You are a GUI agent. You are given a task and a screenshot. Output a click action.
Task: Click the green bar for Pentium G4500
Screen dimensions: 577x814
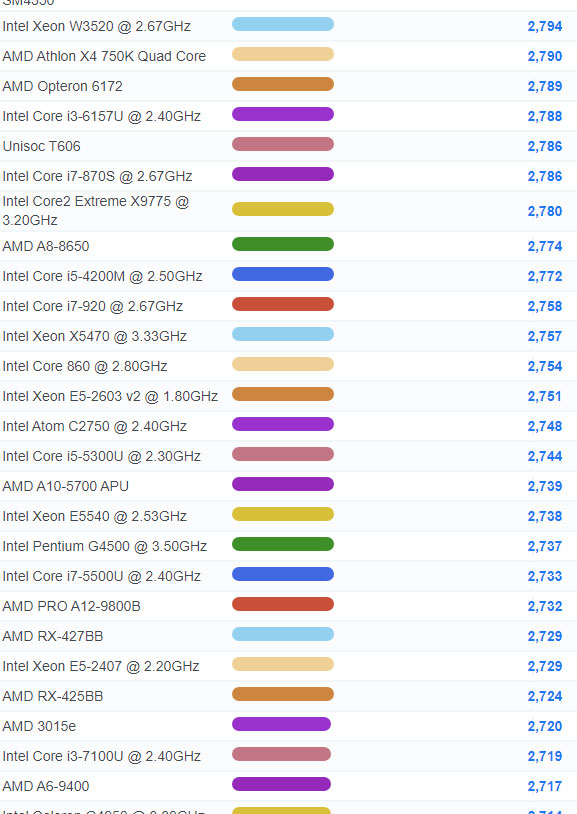[283, 545]
